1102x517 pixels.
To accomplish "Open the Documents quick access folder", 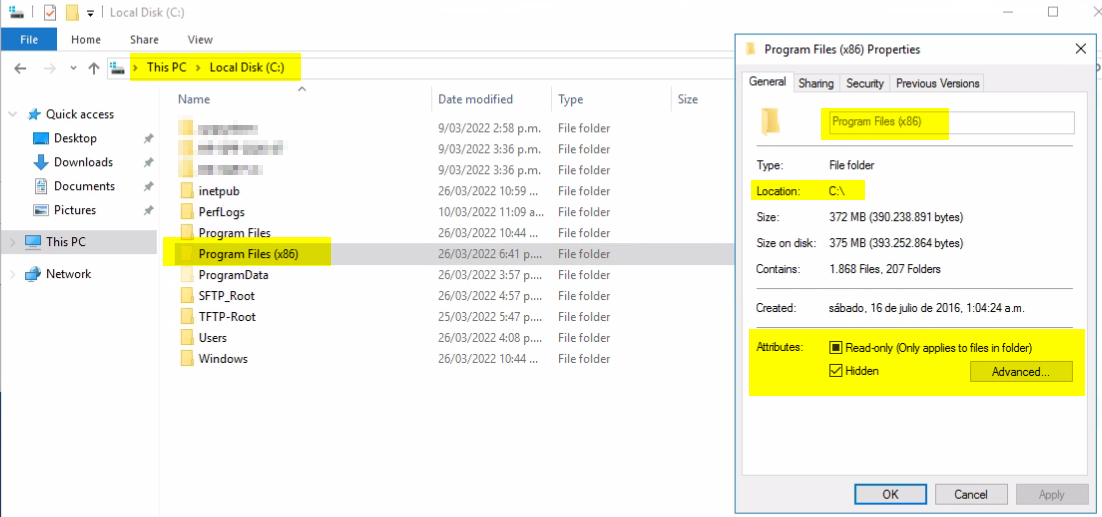I will pyautogui.click(x=84, y=186).
